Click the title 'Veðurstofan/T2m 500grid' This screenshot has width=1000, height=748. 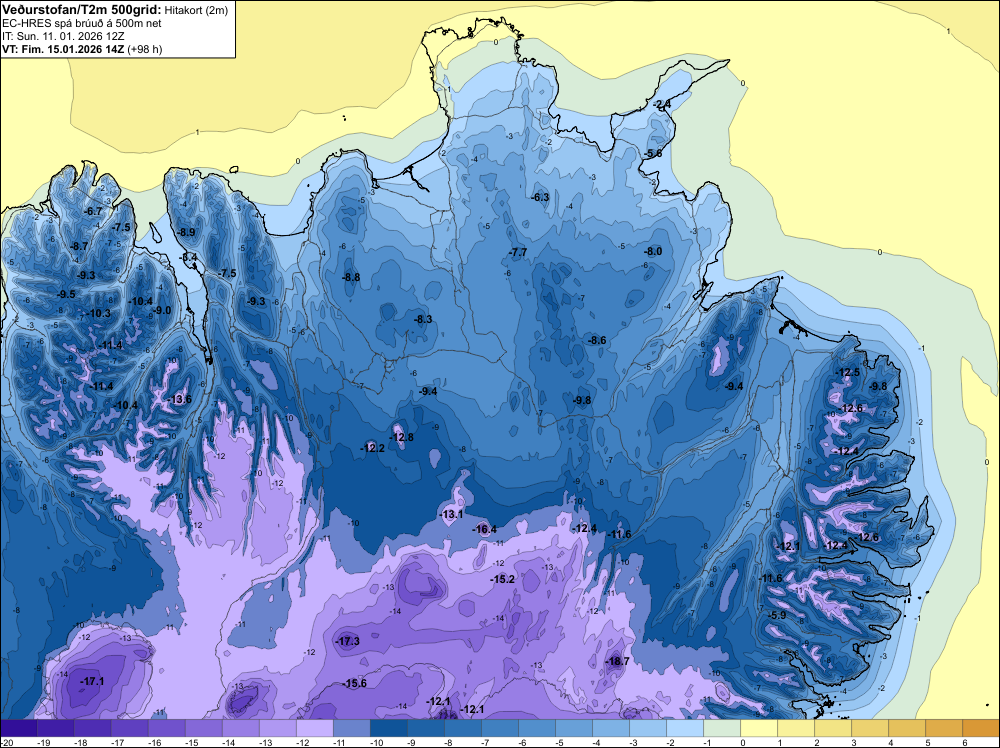pyautogui.click(x=82, y=10)
